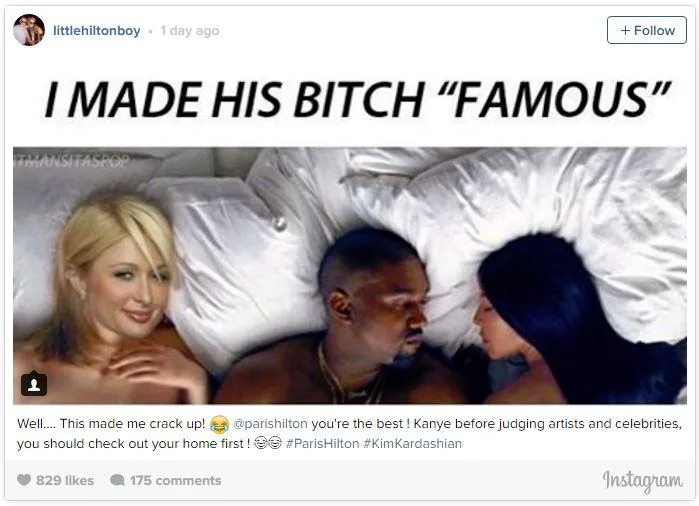699x506 pixels.
Task: Click the comment bubble icon
Action: 117,480
